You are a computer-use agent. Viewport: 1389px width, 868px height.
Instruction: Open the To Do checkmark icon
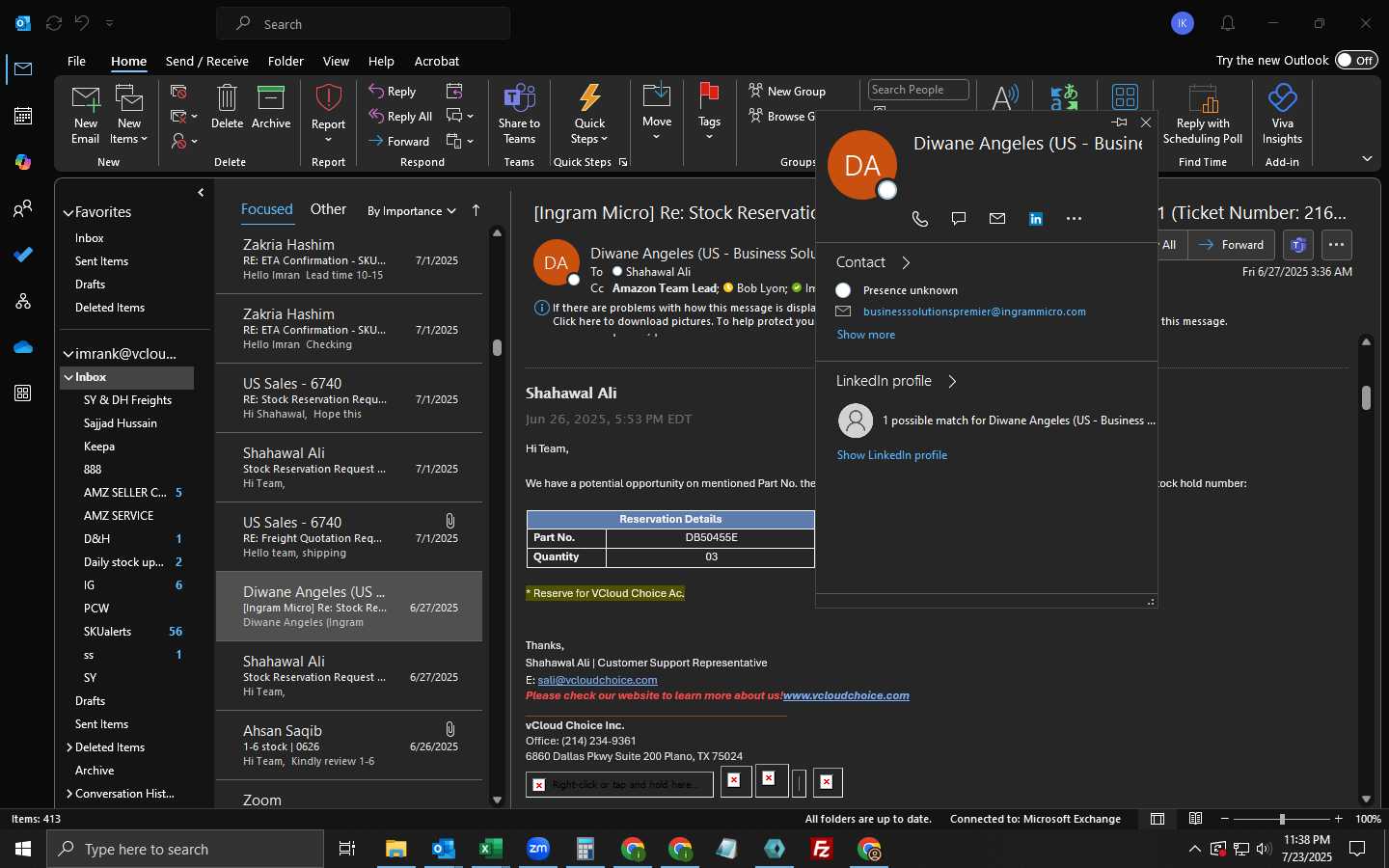pyautogui.click(x=23, y=255)
